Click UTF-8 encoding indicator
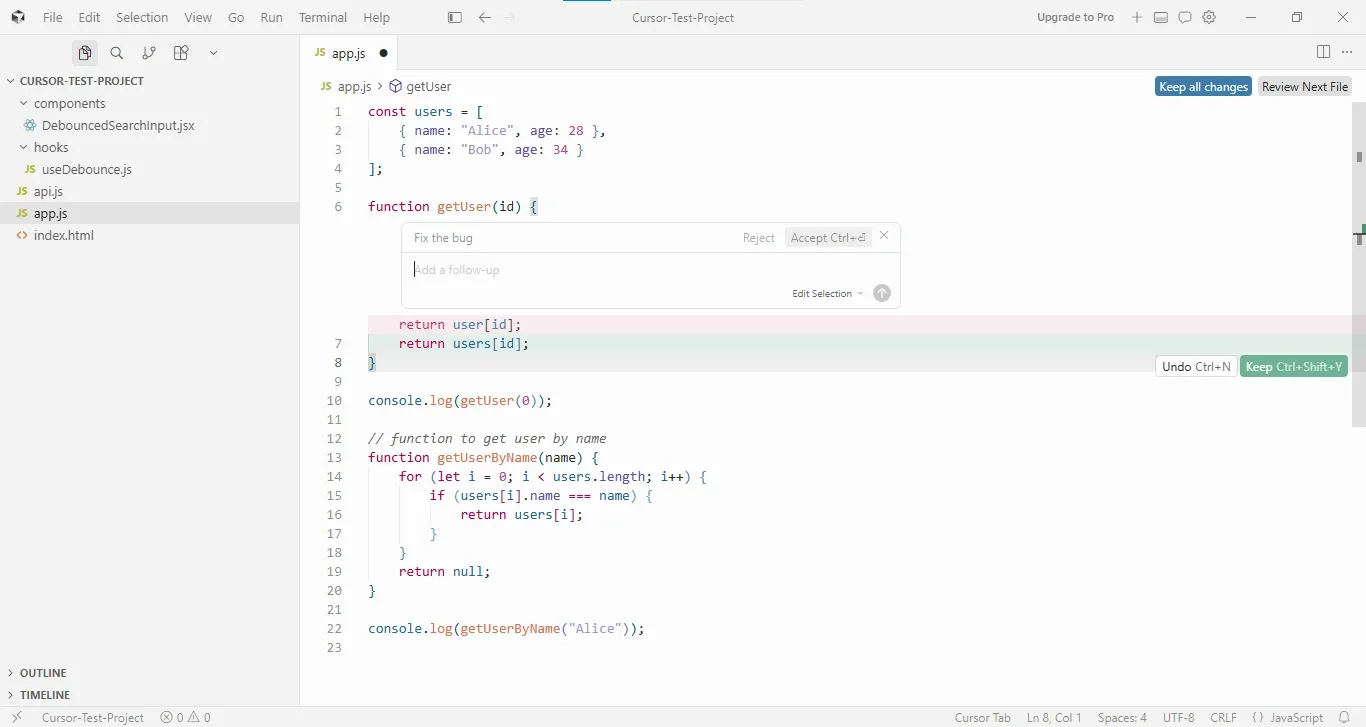The height and width of the screenshot is (727, 1366). (x=1178, y=717)
